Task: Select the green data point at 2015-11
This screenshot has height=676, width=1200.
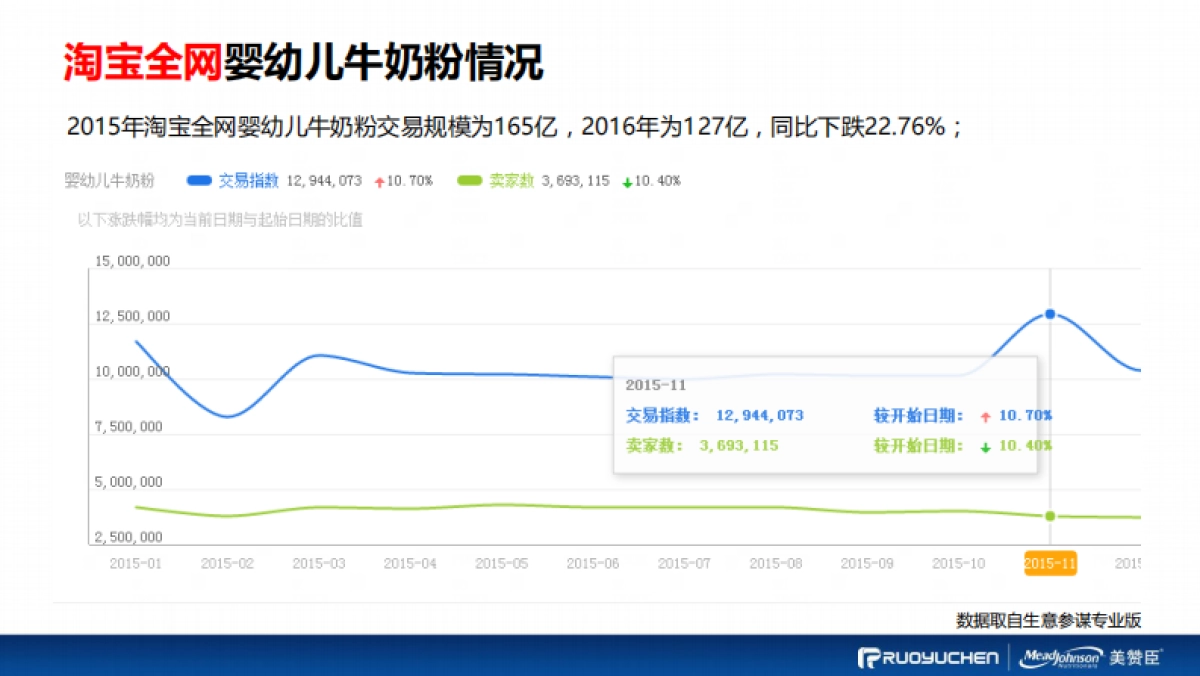Action: point(1050,516)
